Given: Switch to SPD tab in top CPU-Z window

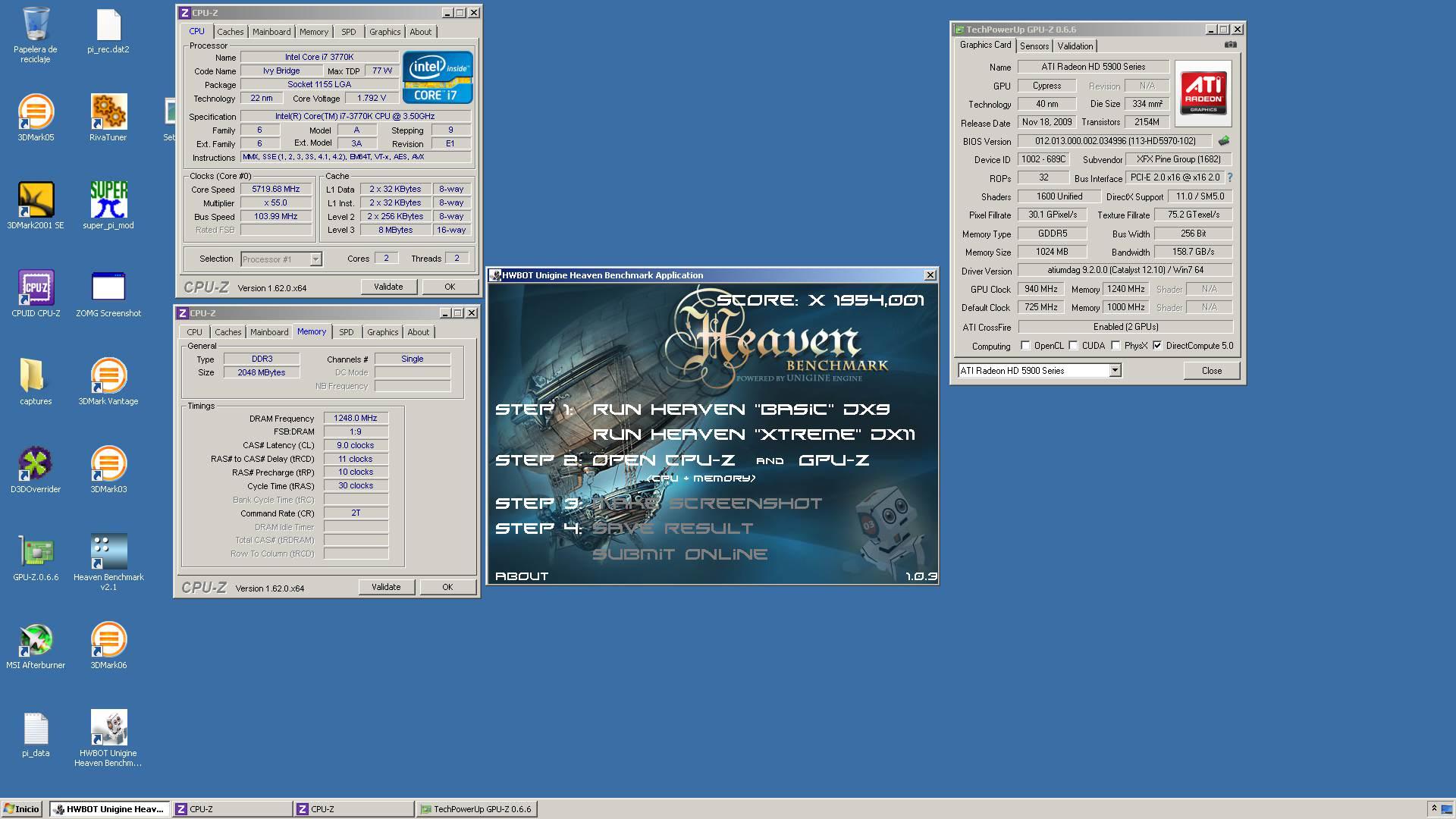Looking at the screenshot, I should tap(348, 32).
